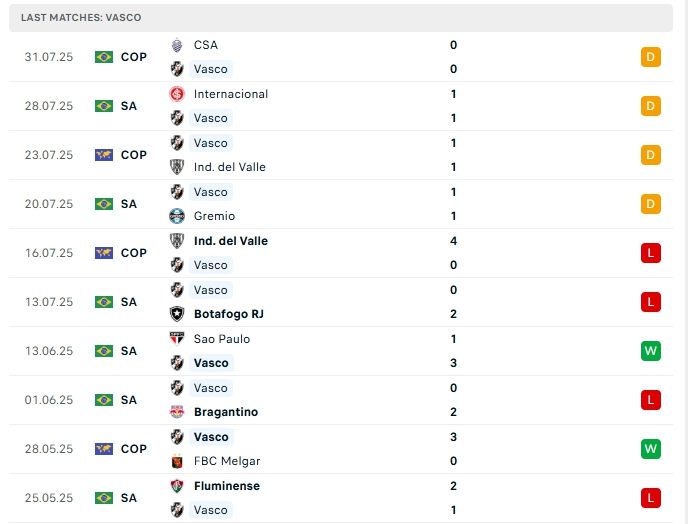Click the Internacional club crest icon
688x524 pixels.
177,94
